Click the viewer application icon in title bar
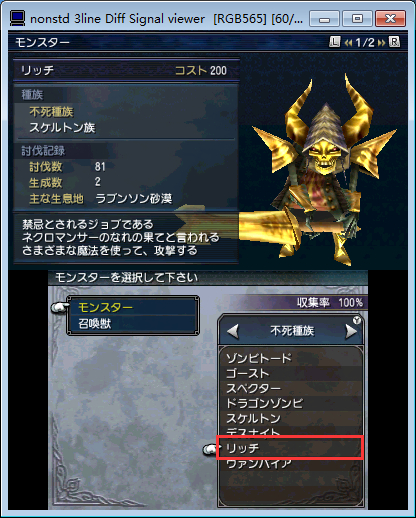Image resolution: width=416 pixels, height=518 pixels. [17, 18]
